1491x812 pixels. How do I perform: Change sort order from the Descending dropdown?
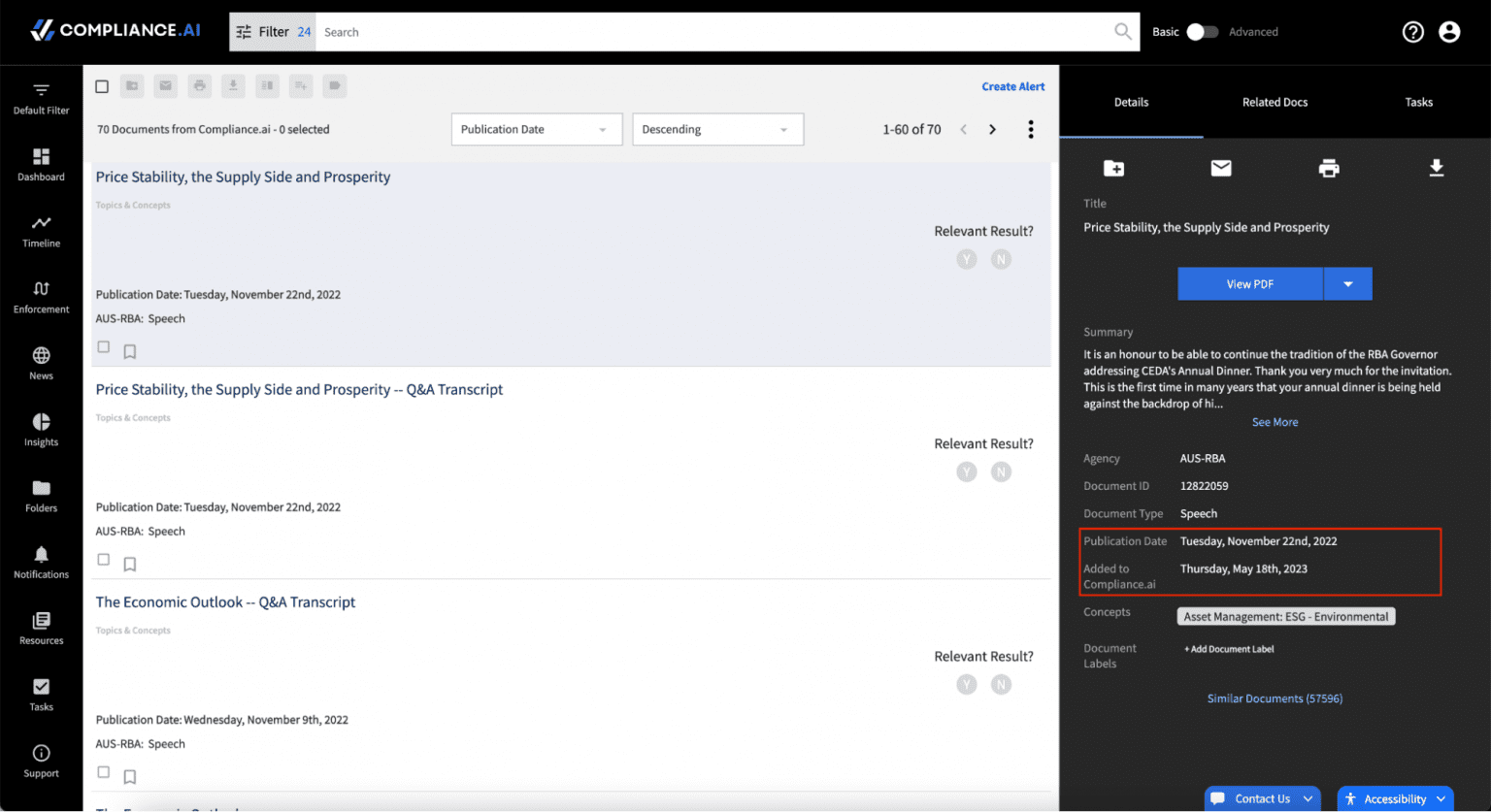point(717,129)
